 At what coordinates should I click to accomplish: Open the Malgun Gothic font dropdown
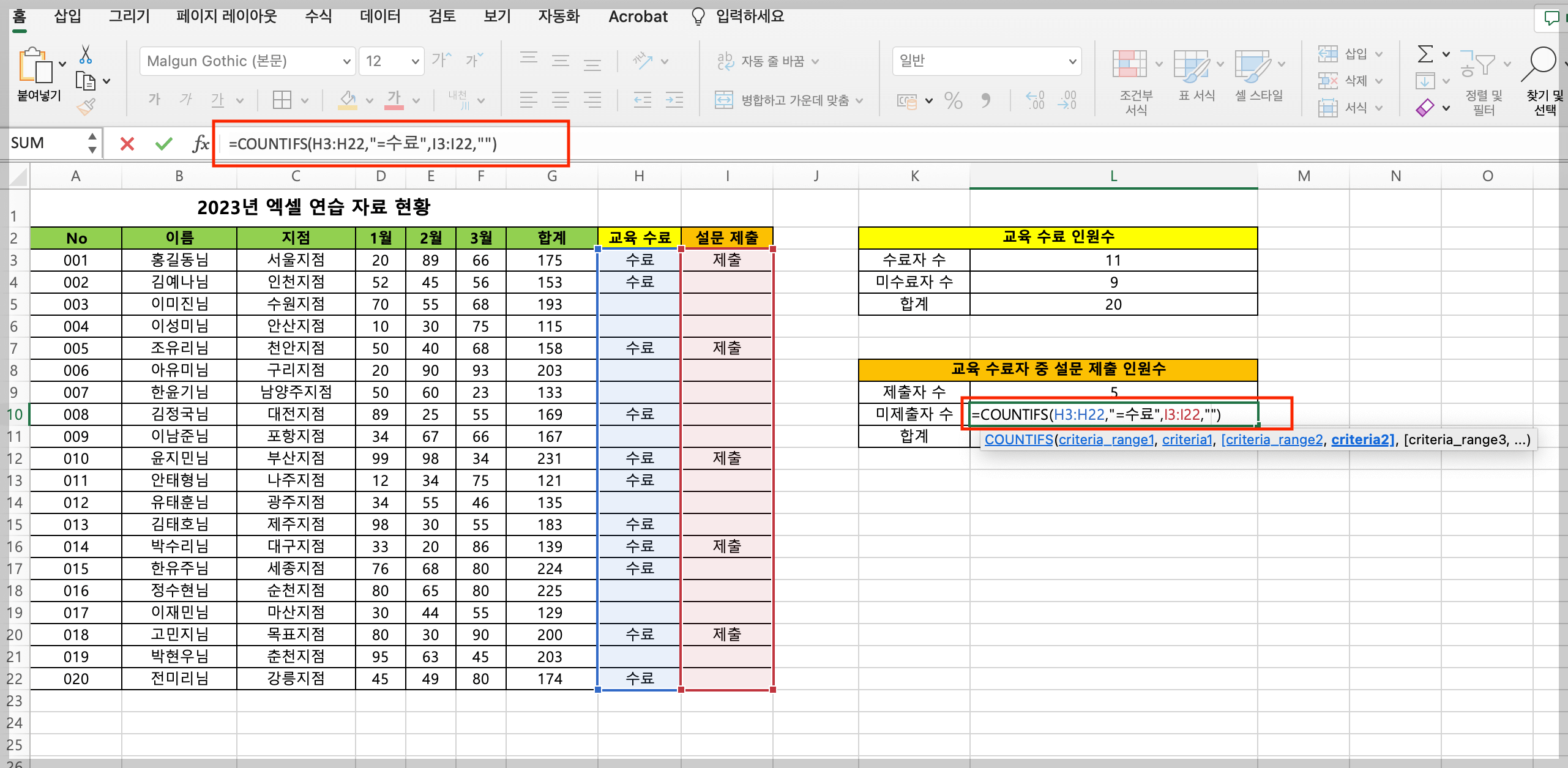pyautogui.click(x=346, y=61)
